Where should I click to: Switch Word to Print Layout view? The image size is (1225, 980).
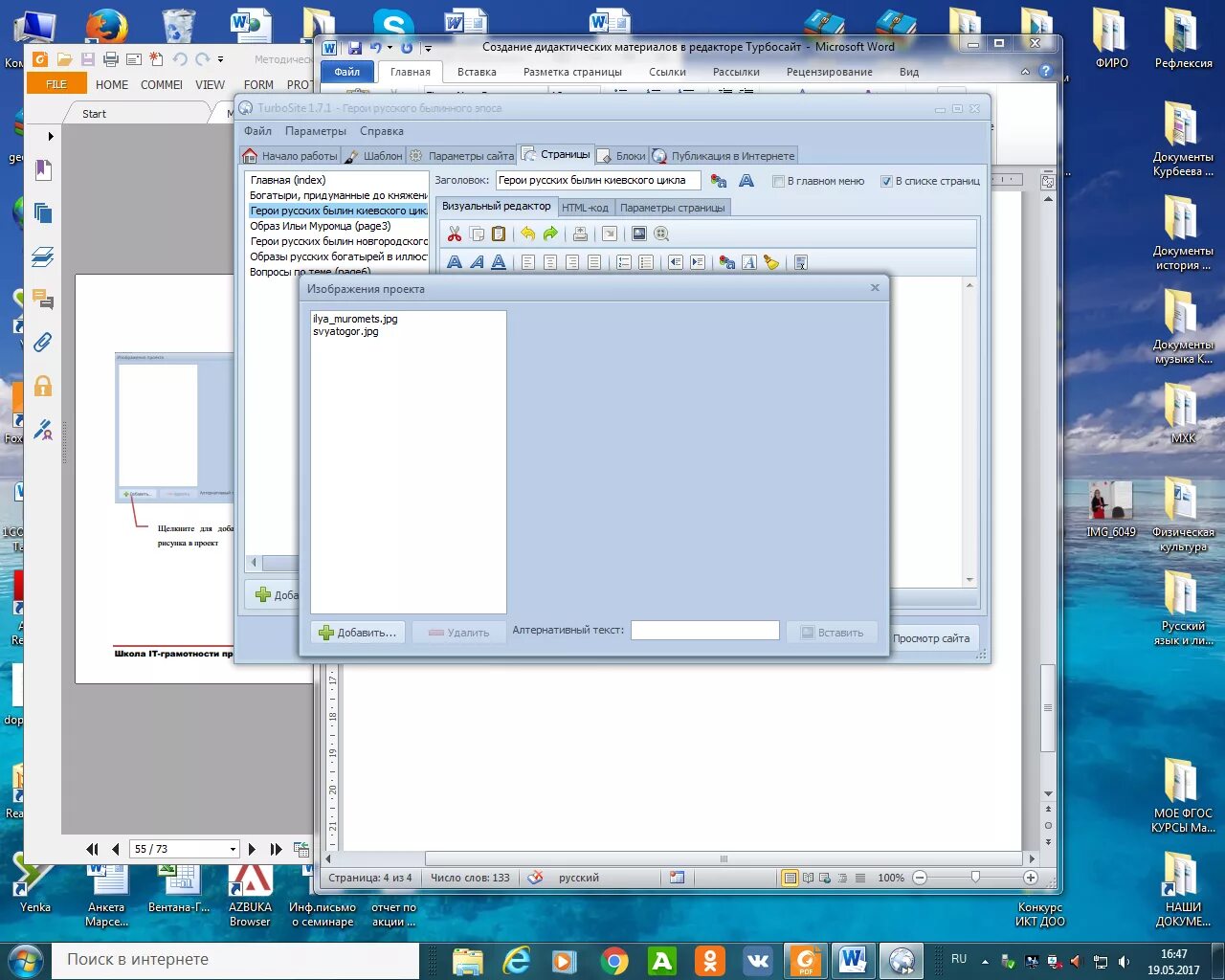click(x=790, y=878)
